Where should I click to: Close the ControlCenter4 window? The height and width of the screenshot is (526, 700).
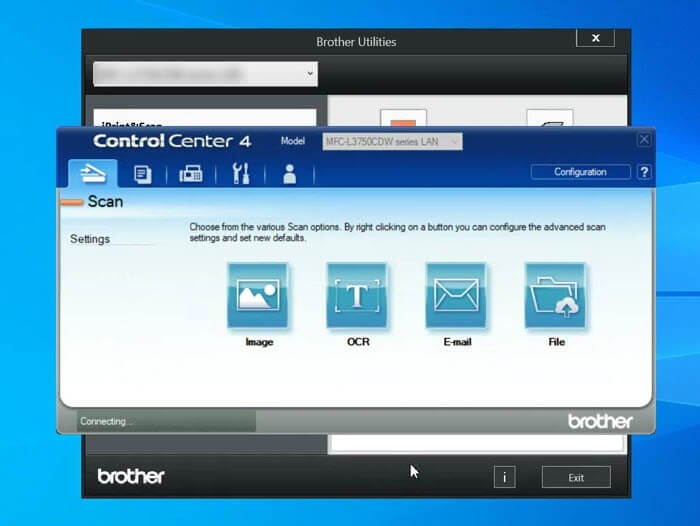coord(644,140)
